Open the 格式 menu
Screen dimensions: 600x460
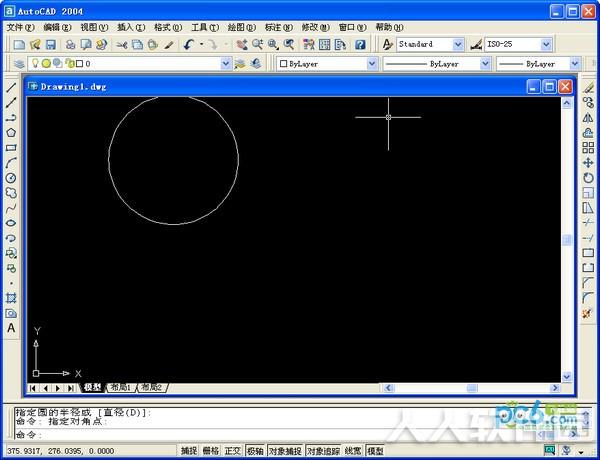(x=168, y=27)
